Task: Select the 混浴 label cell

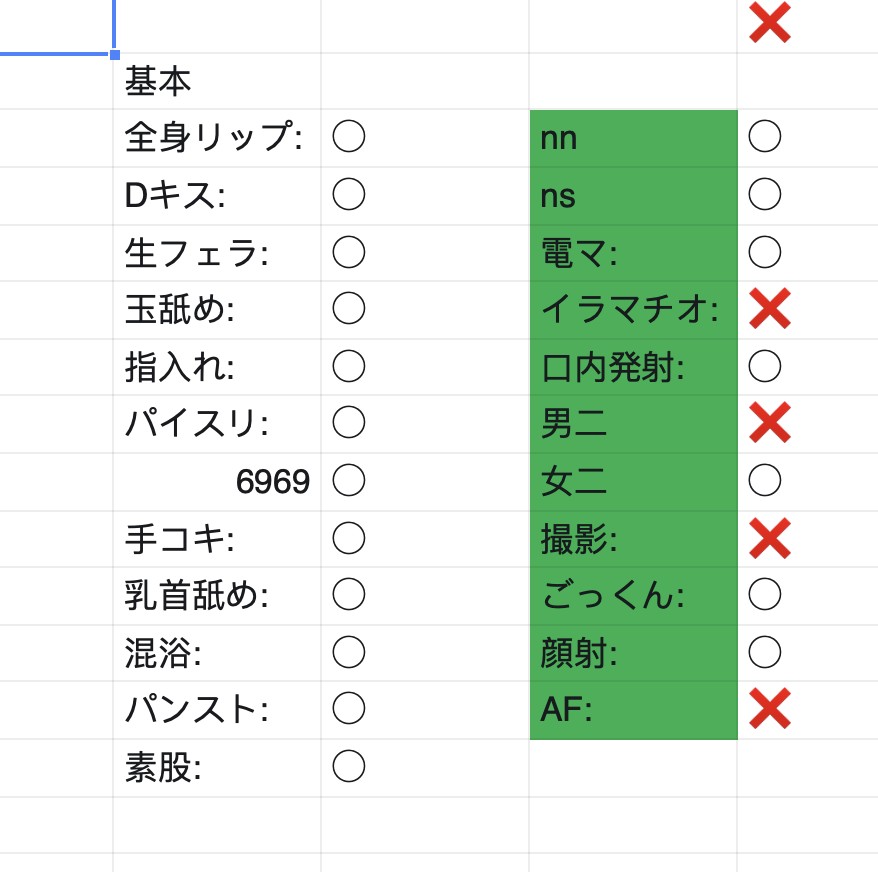Action: coord(217,653)
